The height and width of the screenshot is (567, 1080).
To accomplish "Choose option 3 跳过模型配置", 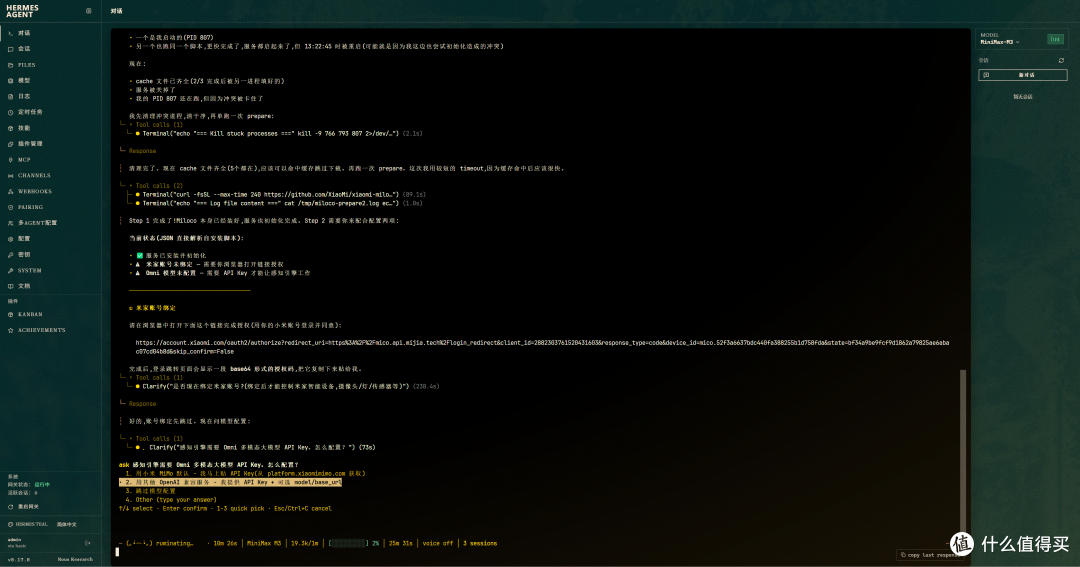I will 150,491.
